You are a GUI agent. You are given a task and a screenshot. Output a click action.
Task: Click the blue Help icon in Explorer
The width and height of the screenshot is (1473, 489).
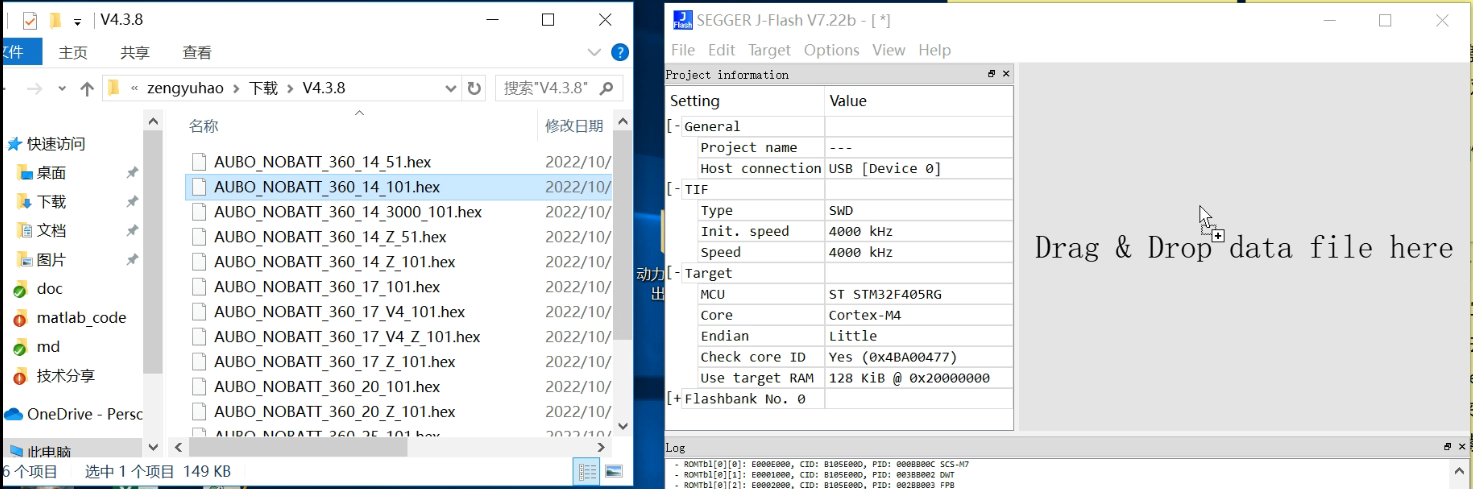(620, 52)
